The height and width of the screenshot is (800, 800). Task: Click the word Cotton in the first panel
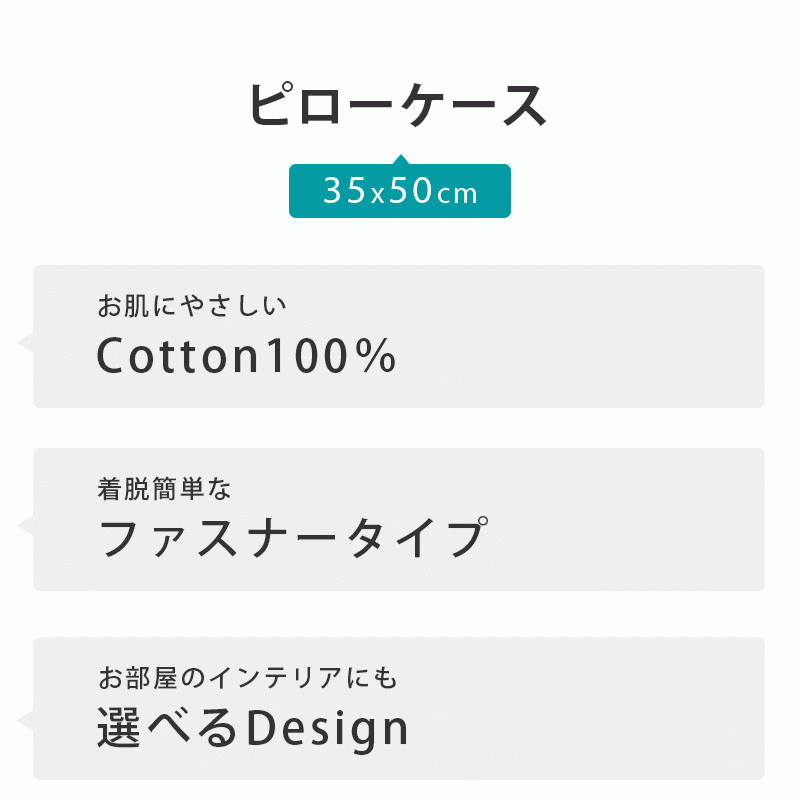pyautogui.click(x=177, y=357)
